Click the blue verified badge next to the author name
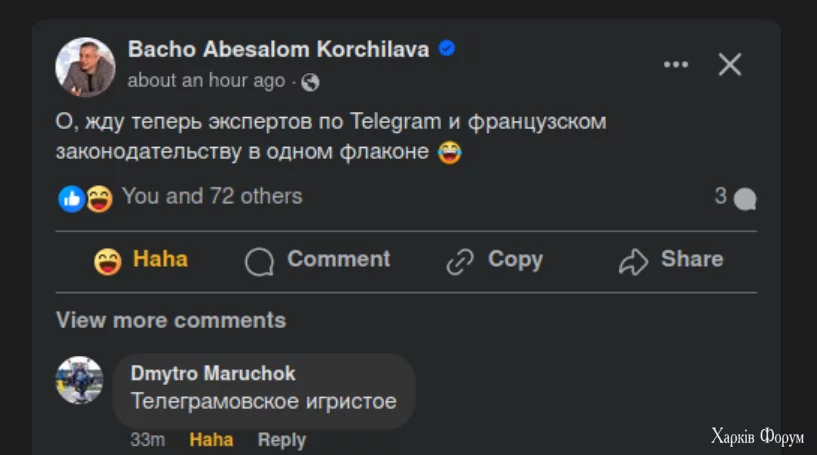 click(x=447, y=48)
